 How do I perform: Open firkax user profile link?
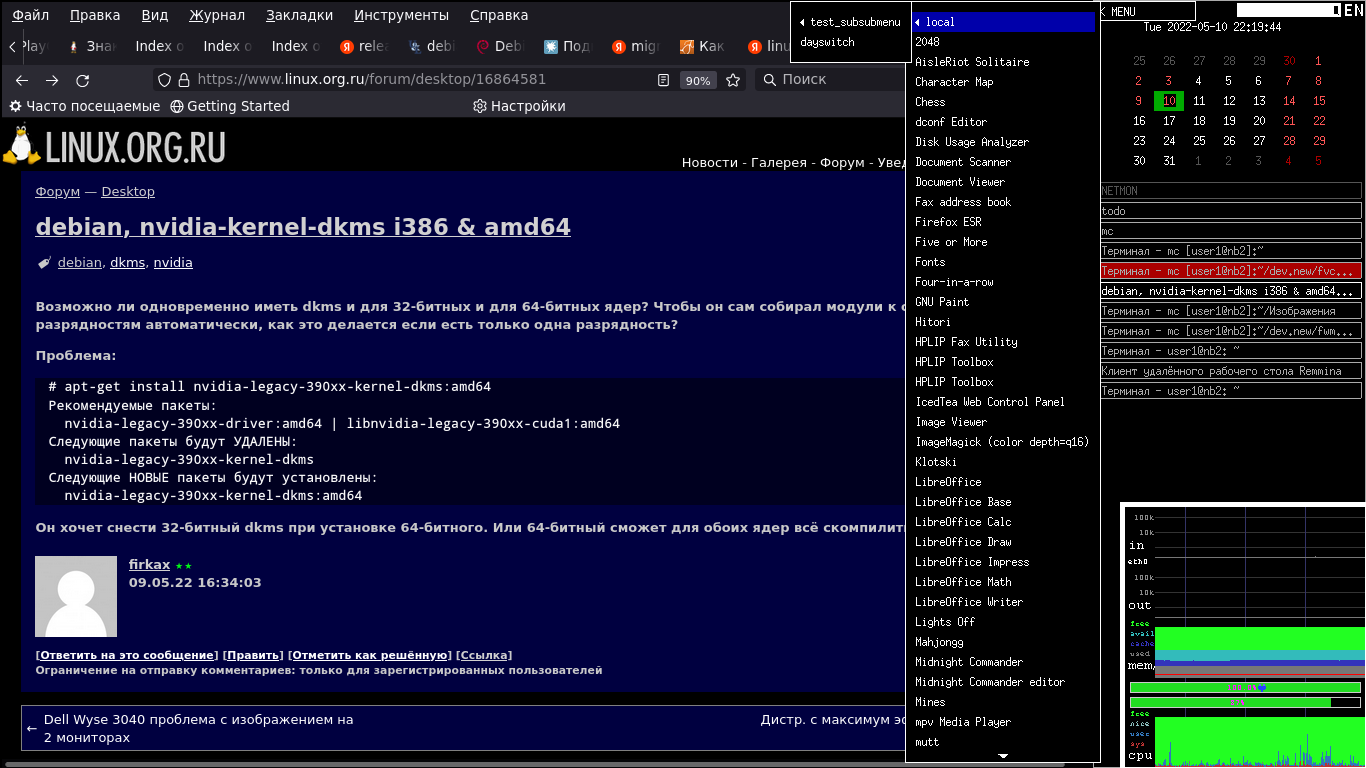pyautogui.click(x=149, y=565)
